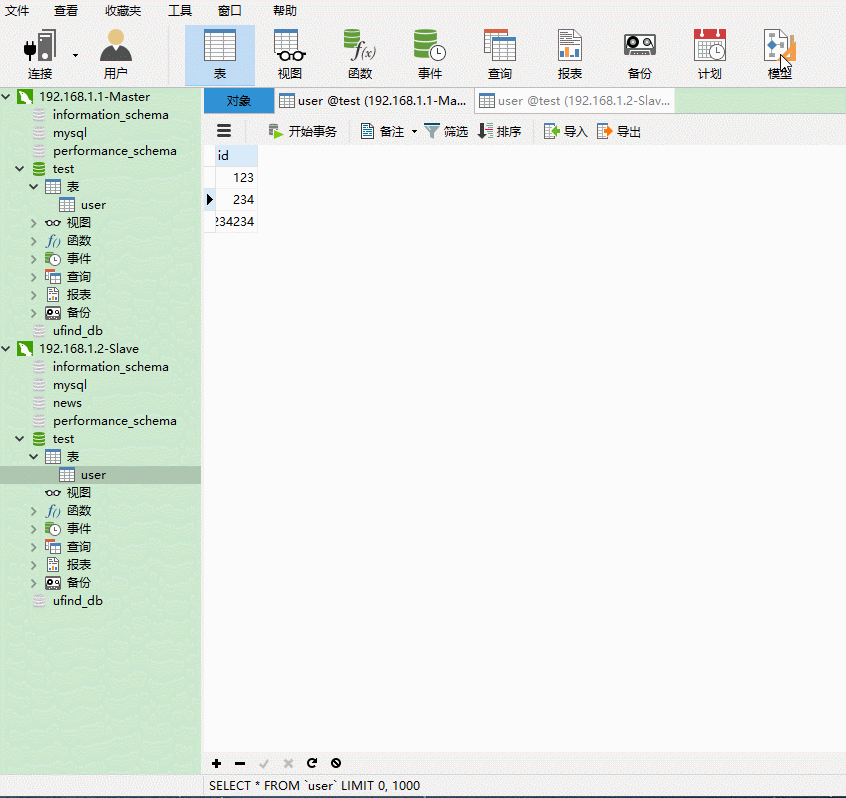Select the 事件 (Event) toolbar icon
Screen dimensions: 846x798
pyautogui.click(x=429, y=54)
